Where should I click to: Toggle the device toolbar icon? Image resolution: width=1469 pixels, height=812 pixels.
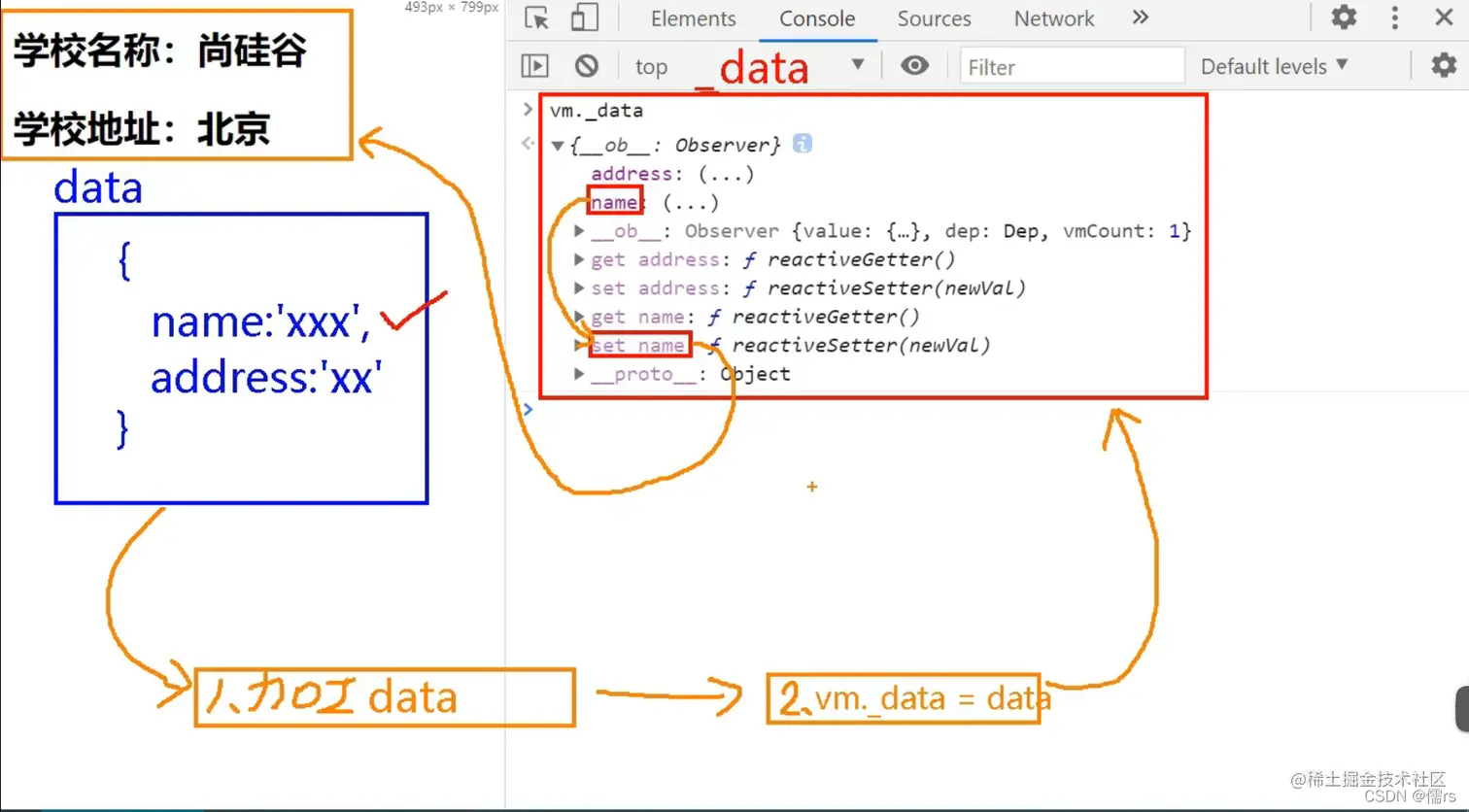click(x=584, y=17)
